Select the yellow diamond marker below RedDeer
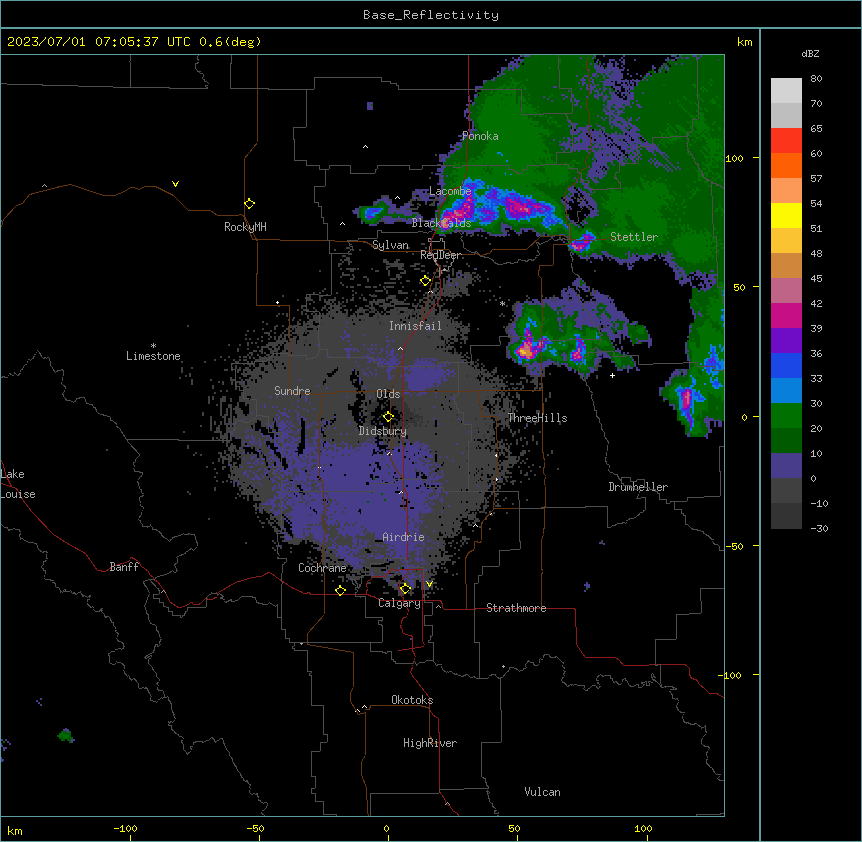 tap(425, 281)
